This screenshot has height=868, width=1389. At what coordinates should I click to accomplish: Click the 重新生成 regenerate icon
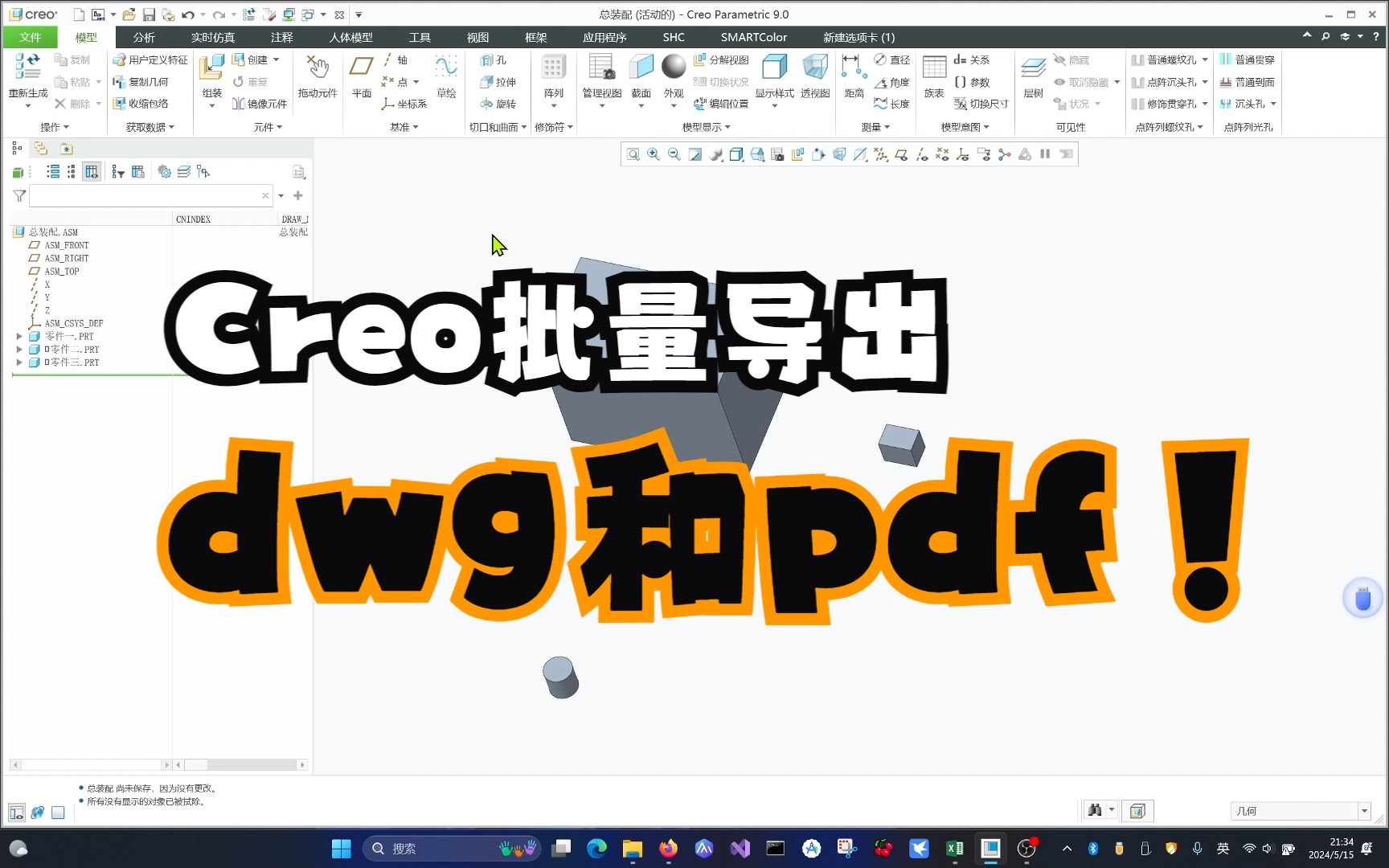28,67
